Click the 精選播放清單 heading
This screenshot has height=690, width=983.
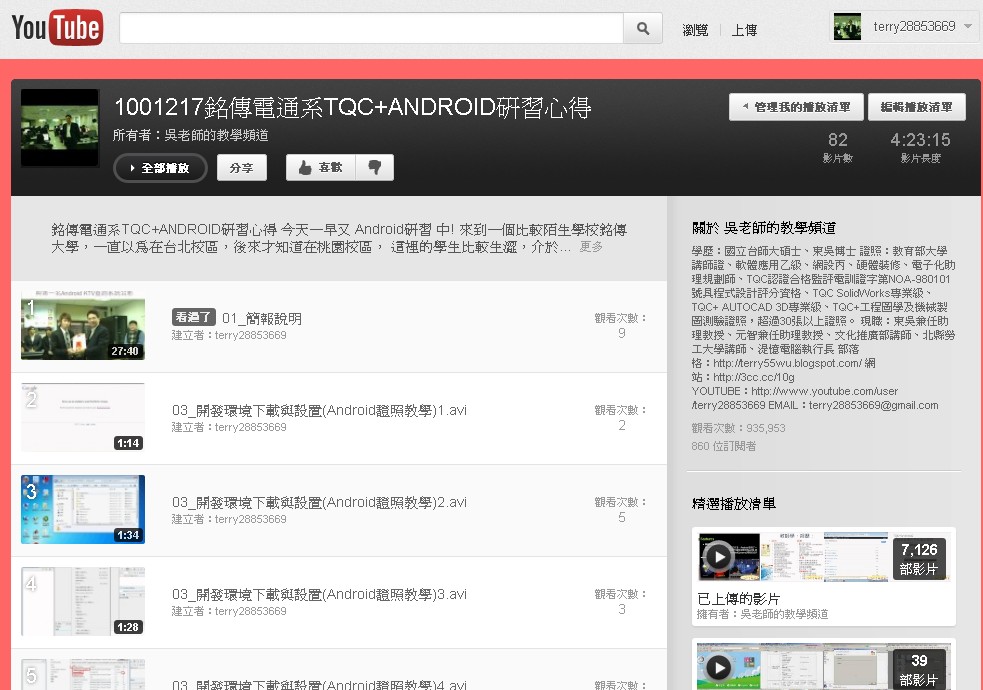[x=733, y=504]
